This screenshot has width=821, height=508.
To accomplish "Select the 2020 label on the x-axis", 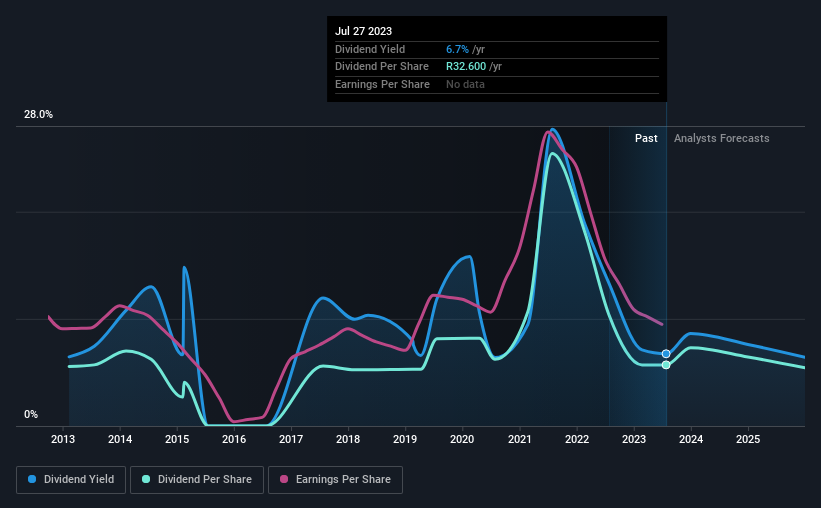I will coord(462,439).
